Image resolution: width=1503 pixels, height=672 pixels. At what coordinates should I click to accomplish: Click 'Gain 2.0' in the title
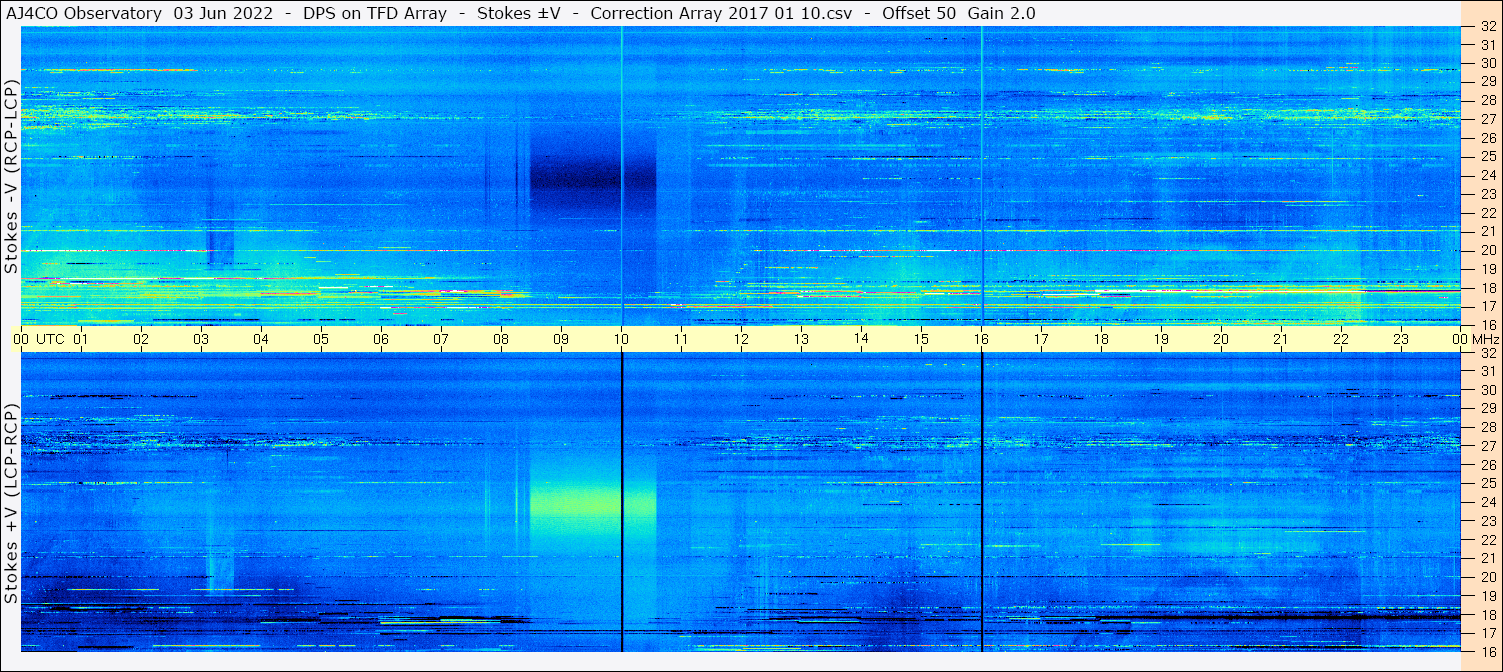1002,13
